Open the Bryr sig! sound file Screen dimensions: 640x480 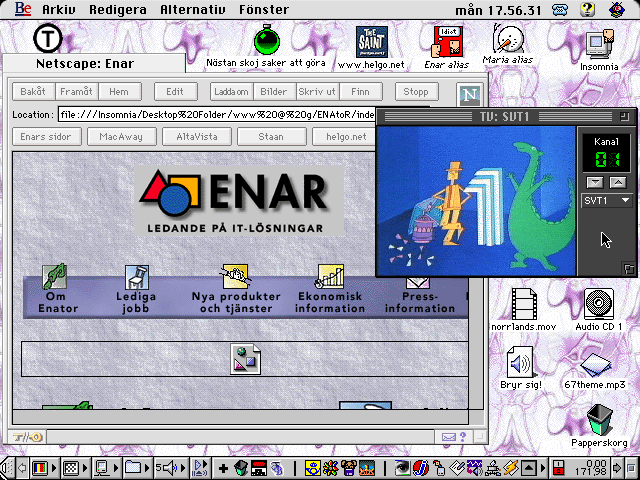(520, 362)
